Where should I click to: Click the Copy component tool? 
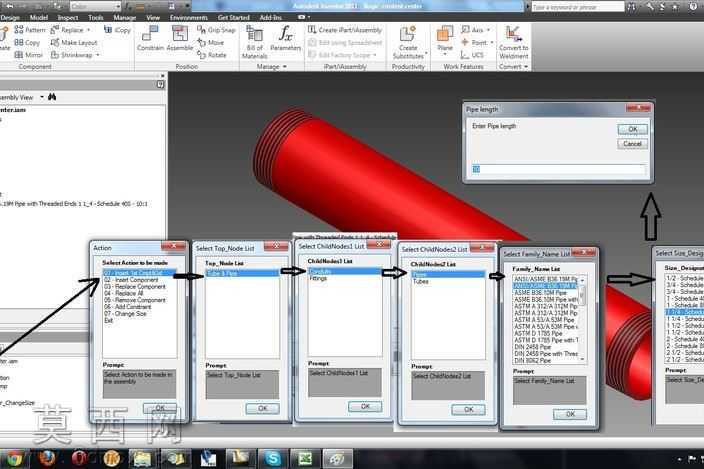point(27,43)
